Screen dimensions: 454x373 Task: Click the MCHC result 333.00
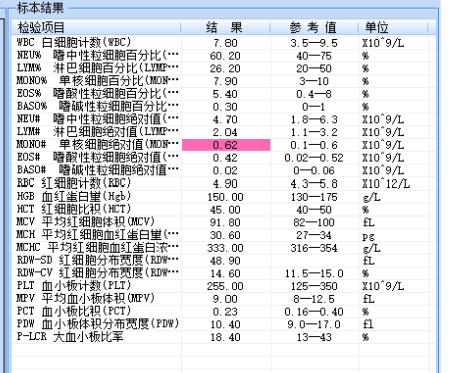[x=225, y=248]
